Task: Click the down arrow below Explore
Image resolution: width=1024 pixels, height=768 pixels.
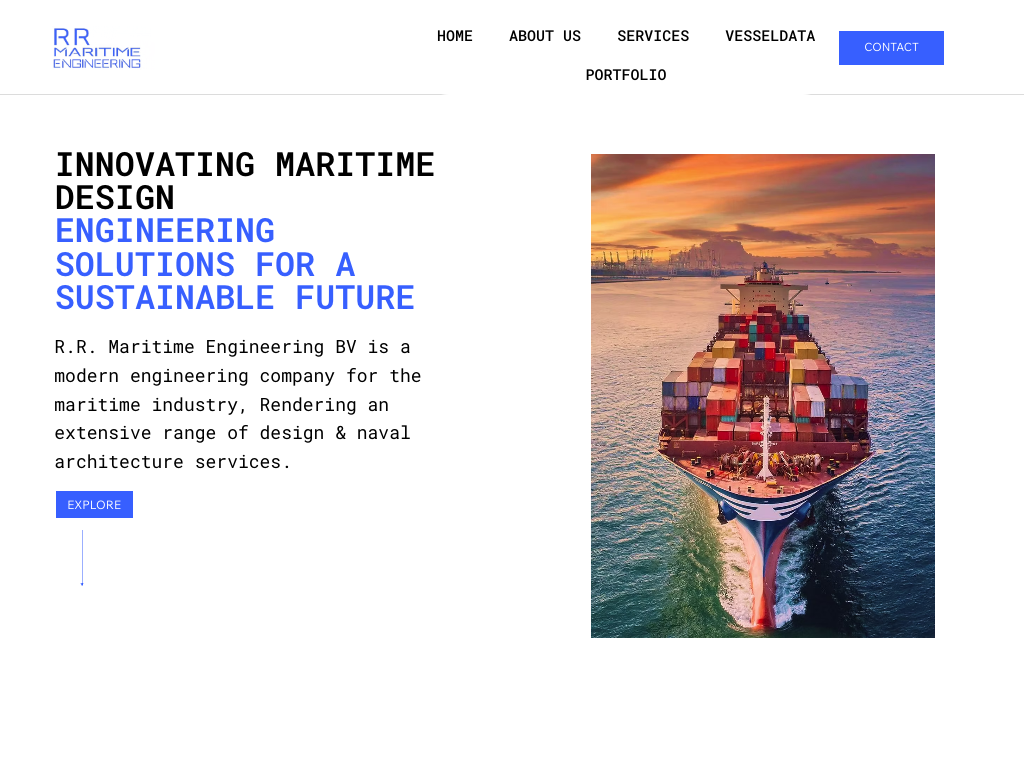Action: coord(82,558)
